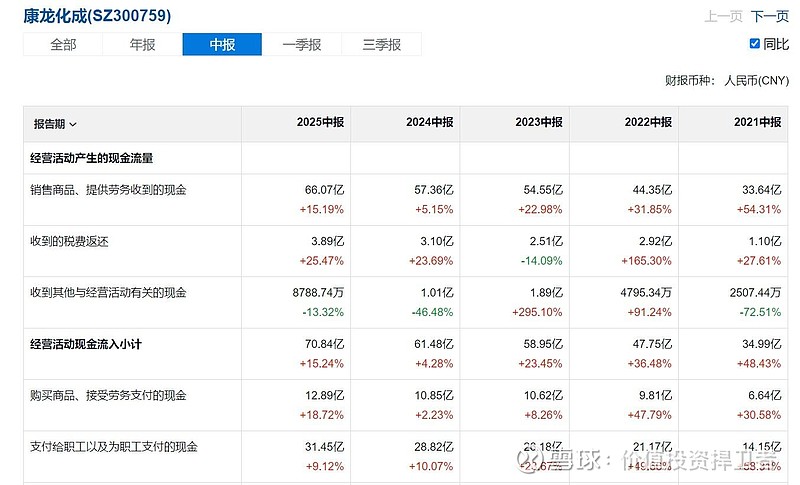Click the 收到的税费返还 row label
This screenshot has height=485, width=800.
(69, 241)
